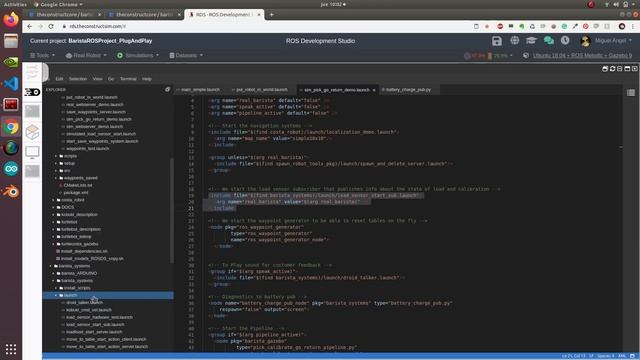
Task: Expand the scripts folder
Action: pyautogui.click(x=70, y=156)
